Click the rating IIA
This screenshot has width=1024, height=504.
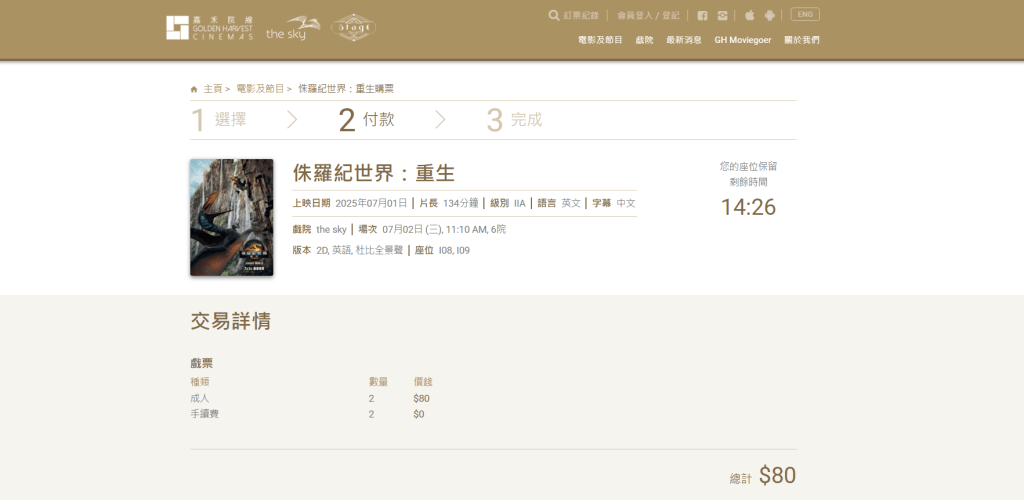tap(520, 203)
